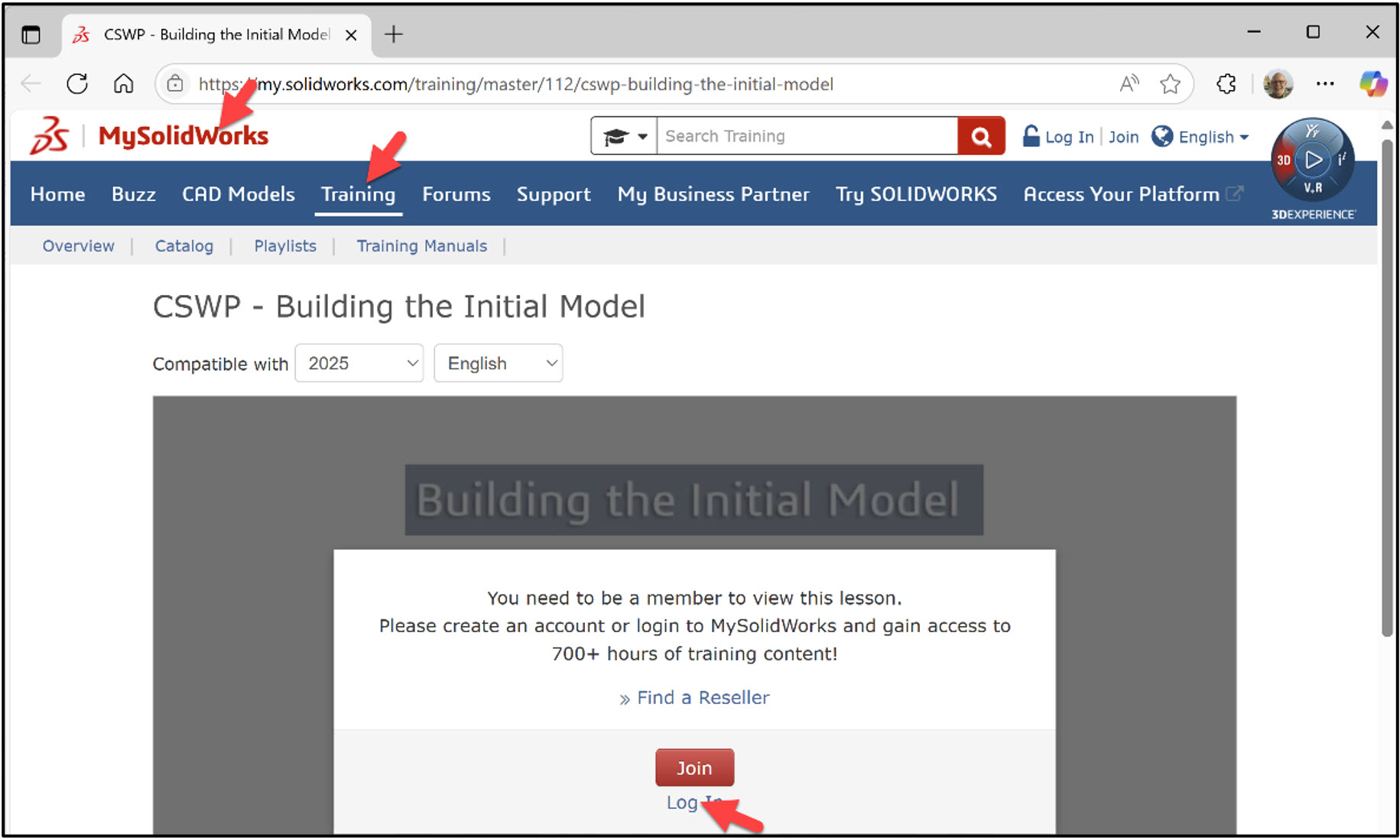Click the 3DEXPERIENCE compass play icon

point(1313,160)
